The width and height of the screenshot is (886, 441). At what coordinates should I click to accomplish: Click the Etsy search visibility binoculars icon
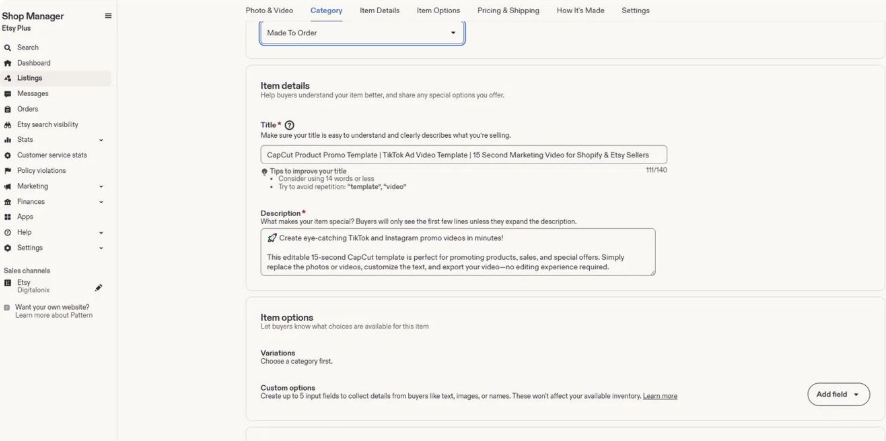7,125
